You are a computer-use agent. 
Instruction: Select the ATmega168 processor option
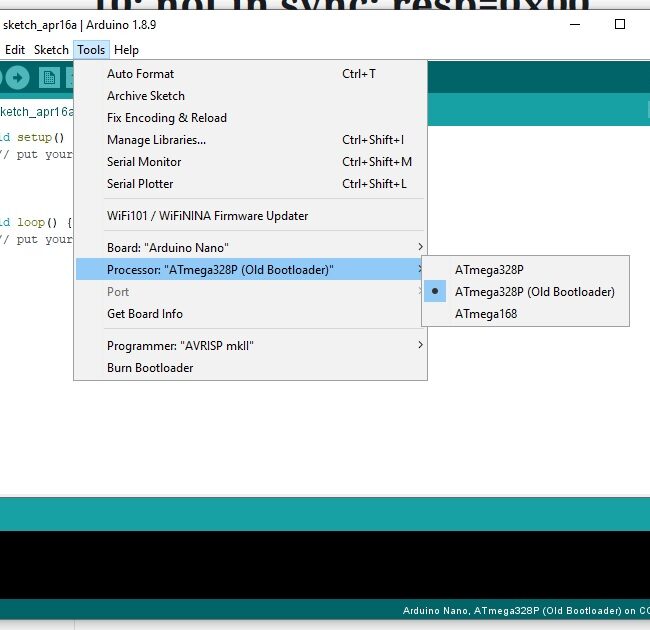(x=526, y=313)
